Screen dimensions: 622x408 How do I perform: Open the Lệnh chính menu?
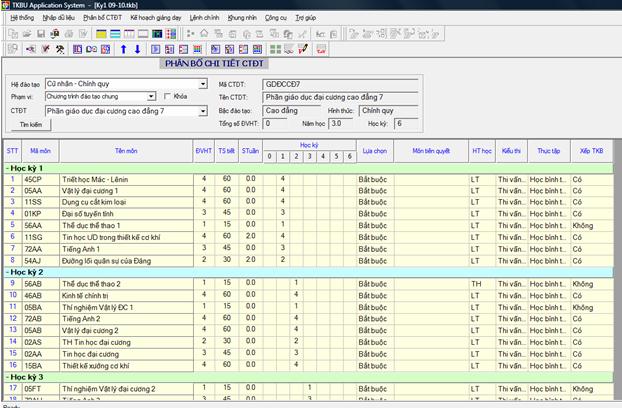pyautogui.click(x=205, y=18)
